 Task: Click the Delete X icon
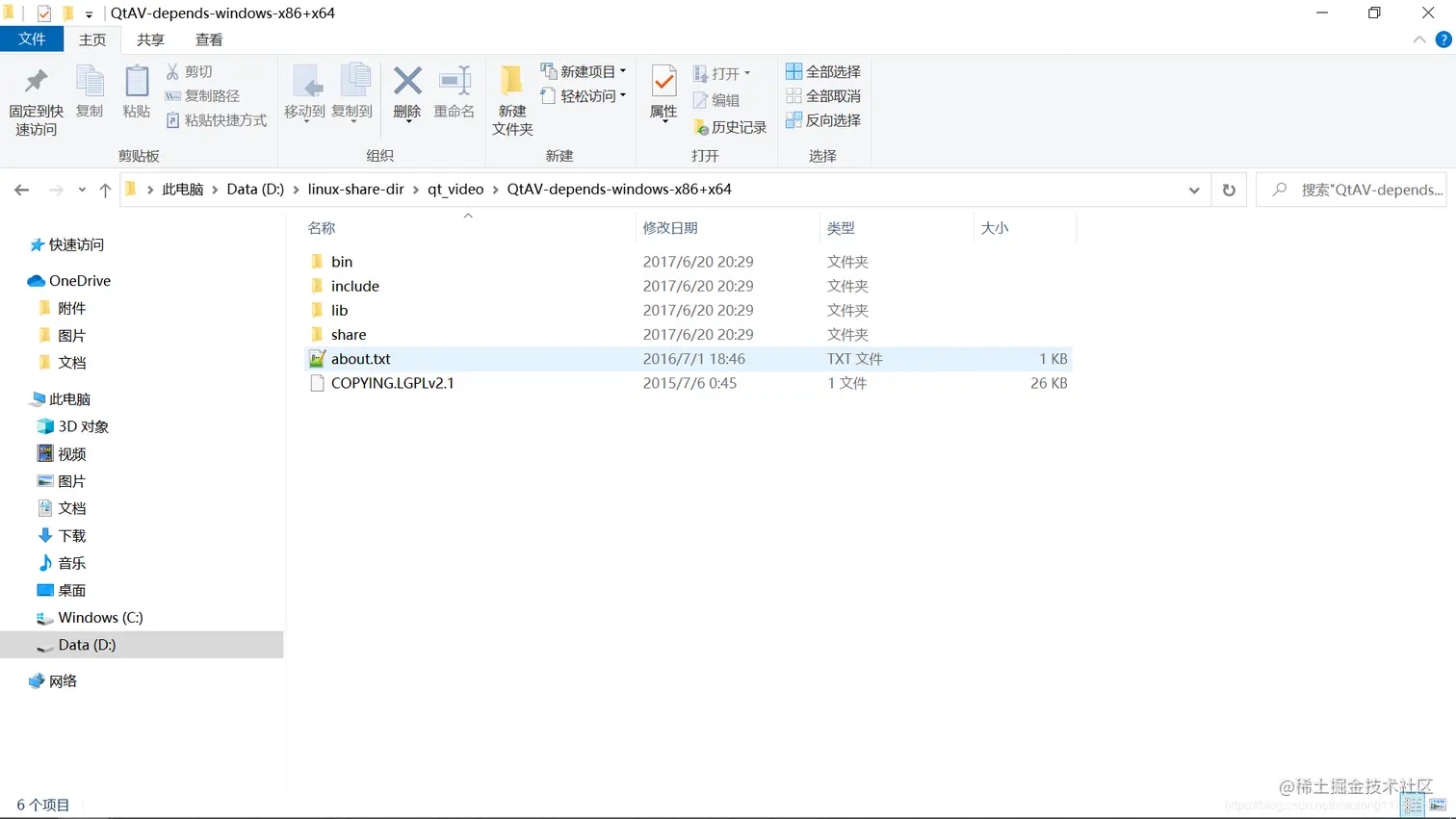(x=407, y=82)
